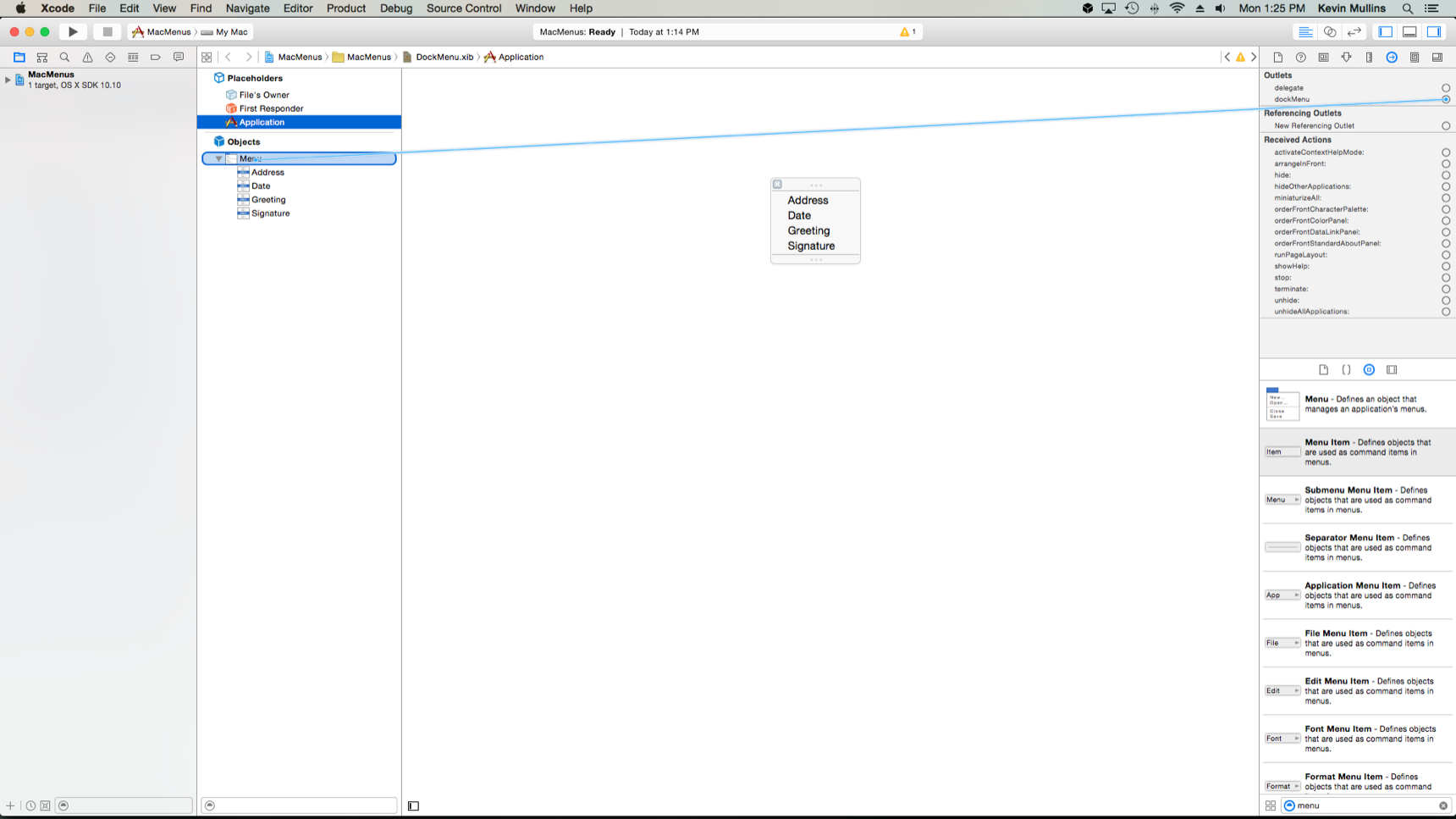Open the File inspector
1456x819 pixels.
pos(1278,58)
